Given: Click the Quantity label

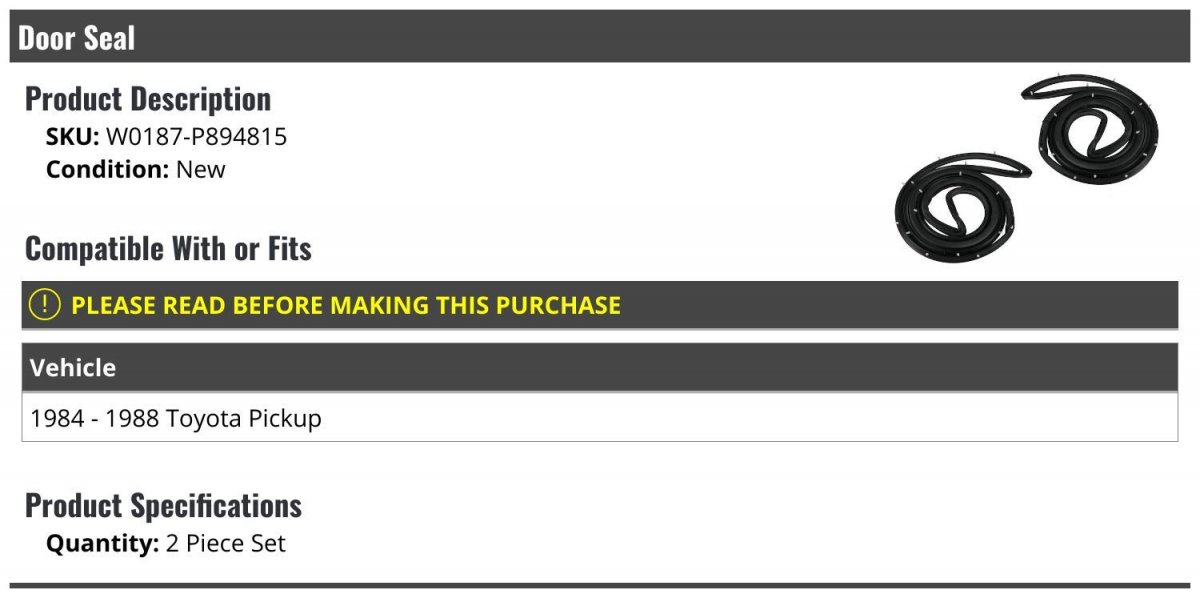Looking at the screenshot, I should [103, 544].
